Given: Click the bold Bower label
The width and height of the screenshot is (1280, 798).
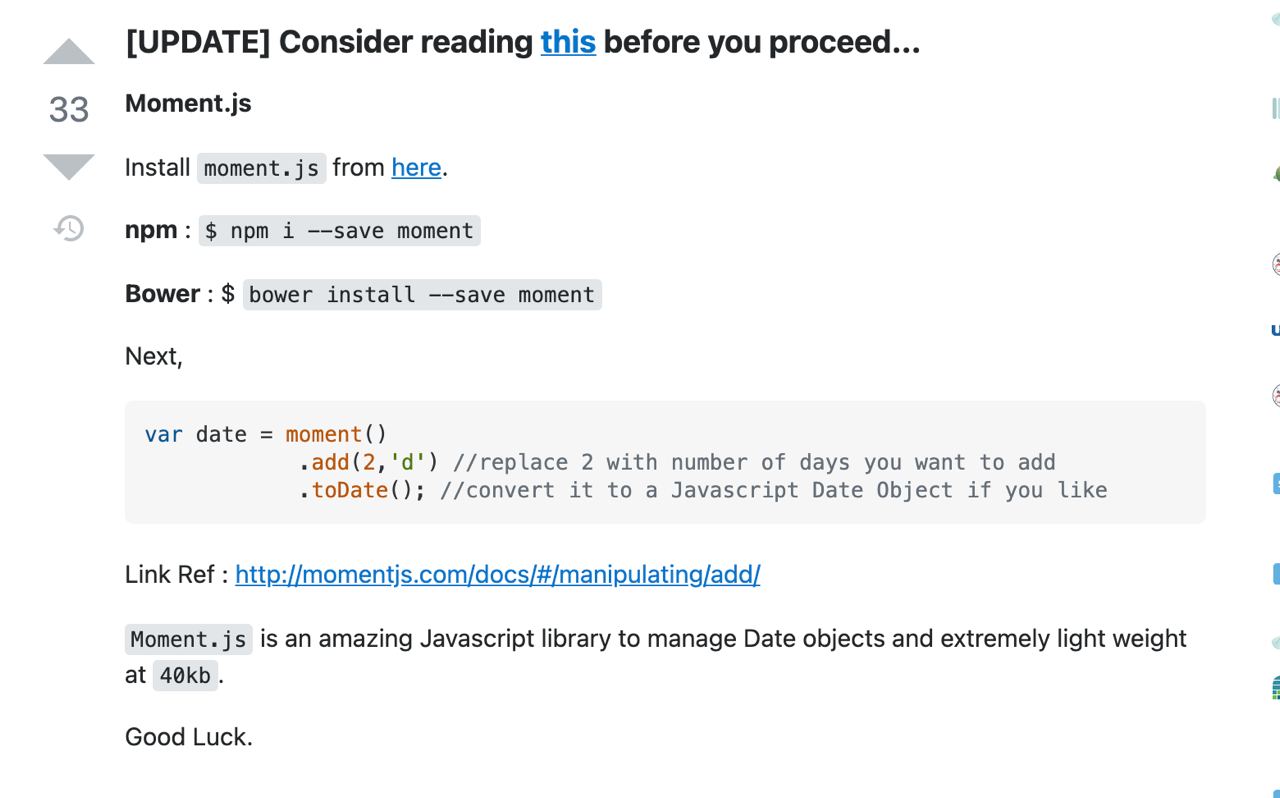Looking at the screenshot, I should 162,294.
